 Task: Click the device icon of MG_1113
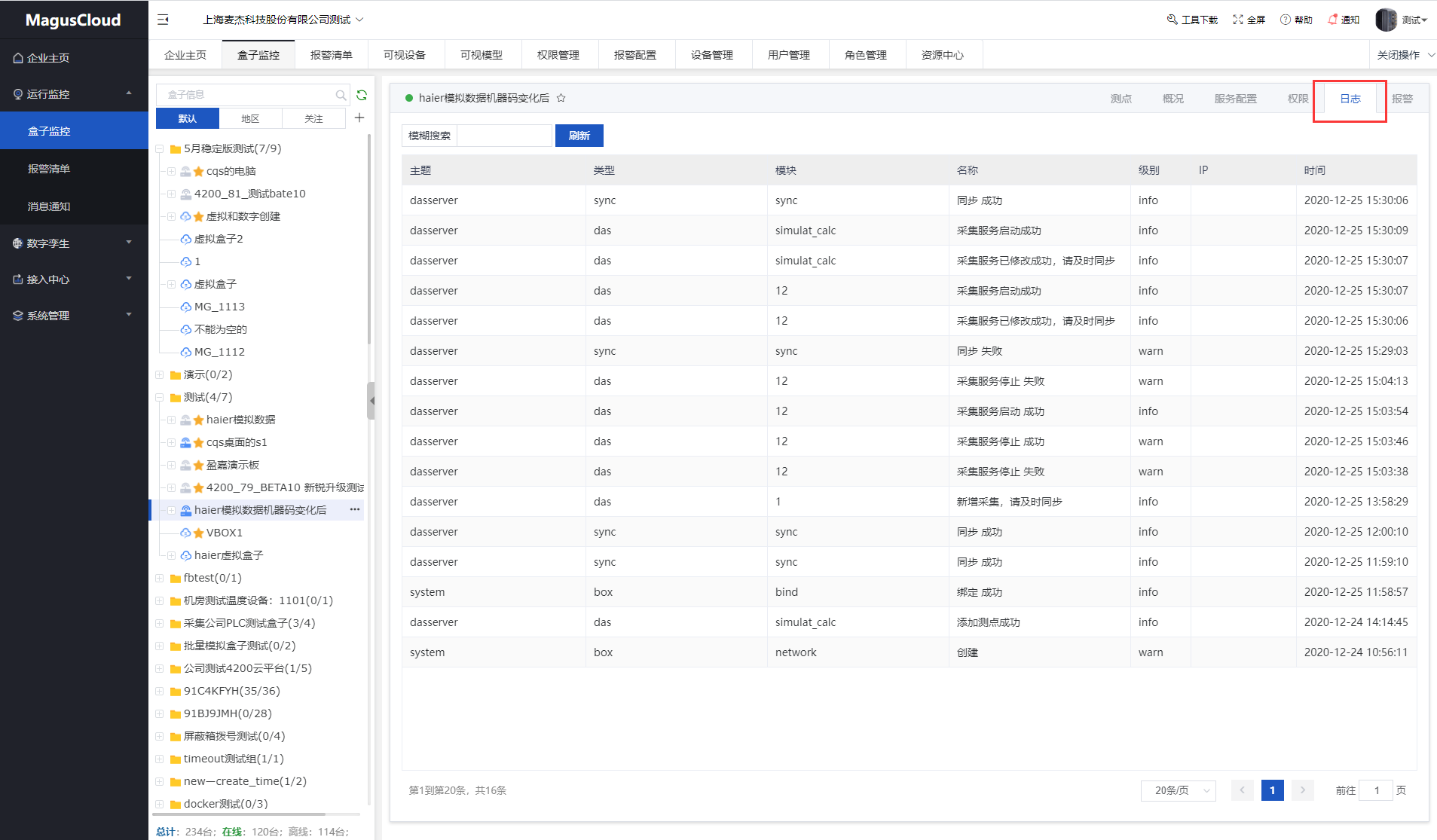point(185,307)
